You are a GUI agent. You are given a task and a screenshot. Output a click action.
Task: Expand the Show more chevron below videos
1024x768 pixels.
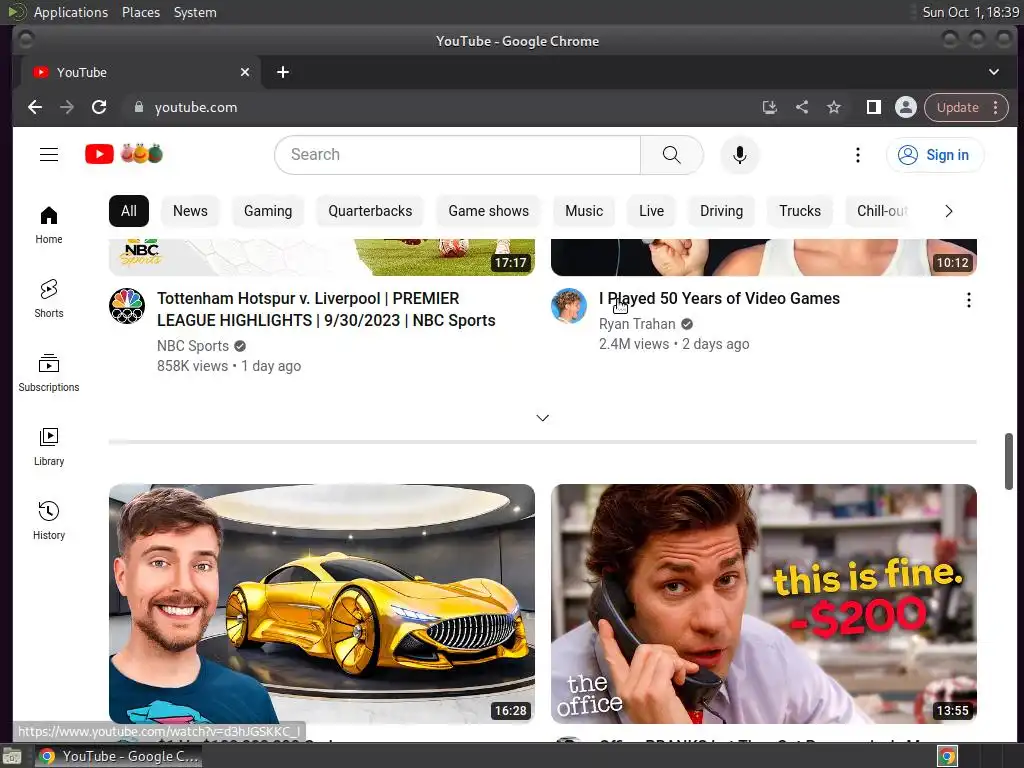point(543,418)
